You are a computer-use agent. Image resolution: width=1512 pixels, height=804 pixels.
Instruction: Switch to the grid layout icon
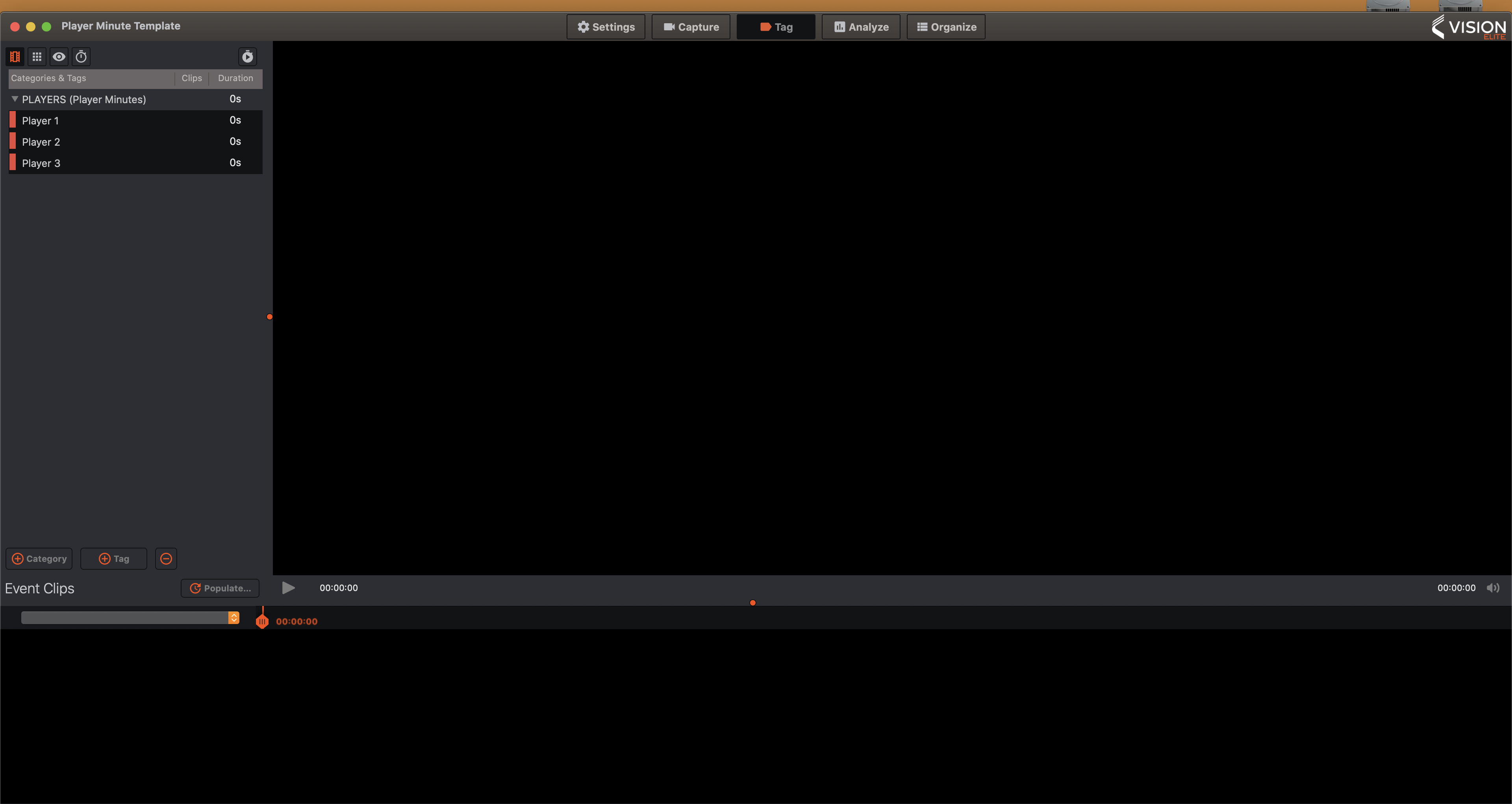pos(37,57)
